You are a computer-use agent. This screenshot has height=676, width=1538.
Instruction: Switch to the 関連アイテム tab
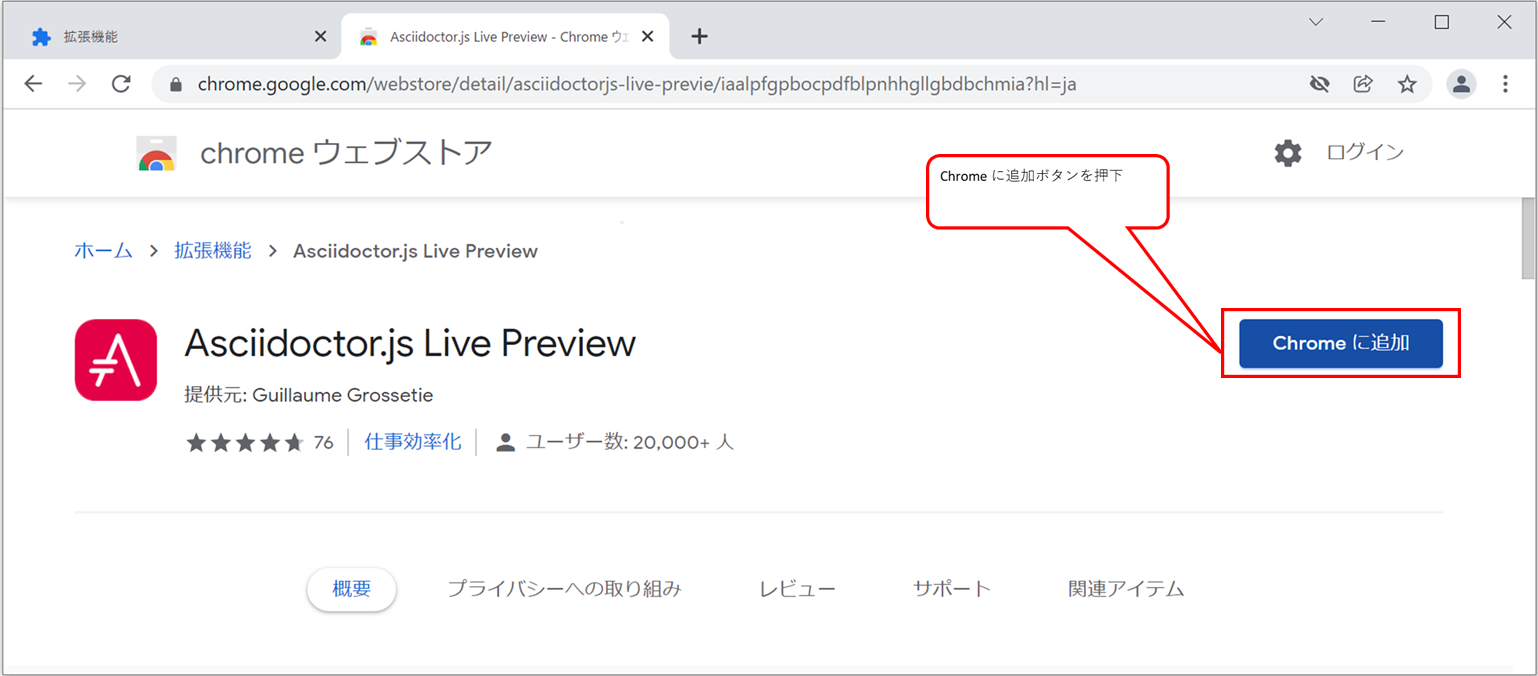[x=1124, y=589]
